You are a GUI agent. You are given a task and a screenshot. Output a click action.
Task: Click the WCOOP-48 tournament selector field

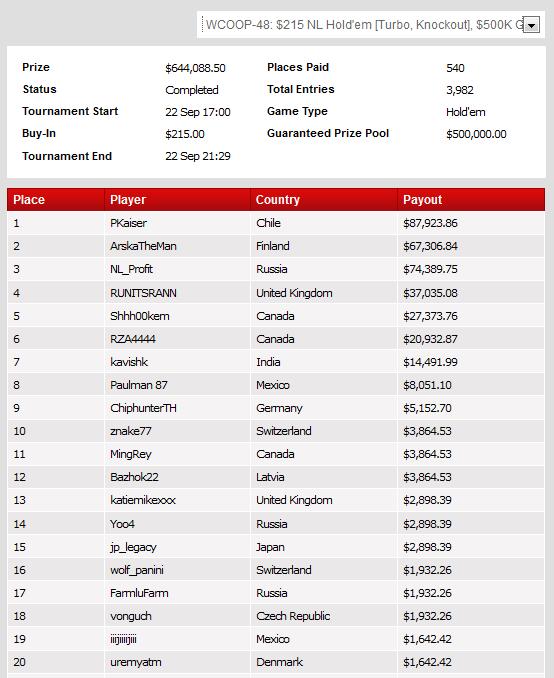[371, 25]
